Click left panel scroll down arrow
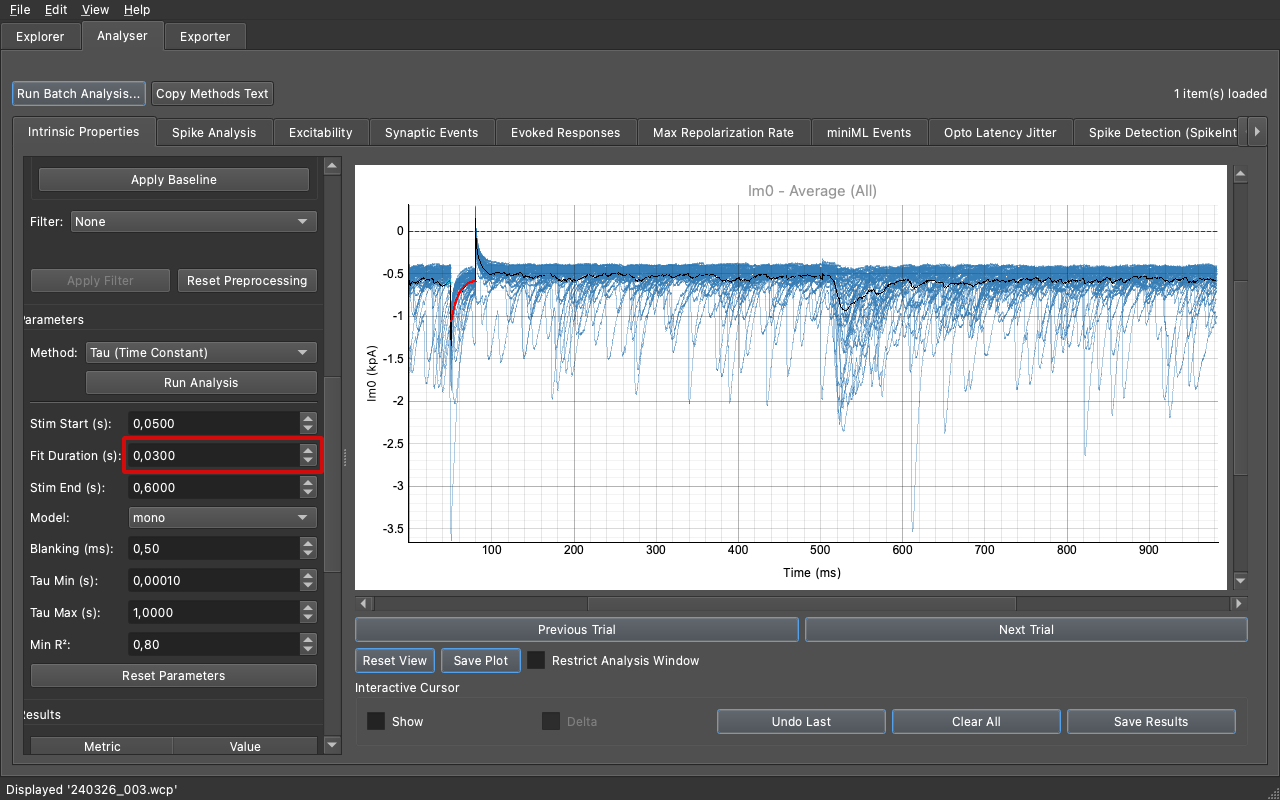This screenshot has width=1280, height=800. pyautogui.click(x=333, y=745)
